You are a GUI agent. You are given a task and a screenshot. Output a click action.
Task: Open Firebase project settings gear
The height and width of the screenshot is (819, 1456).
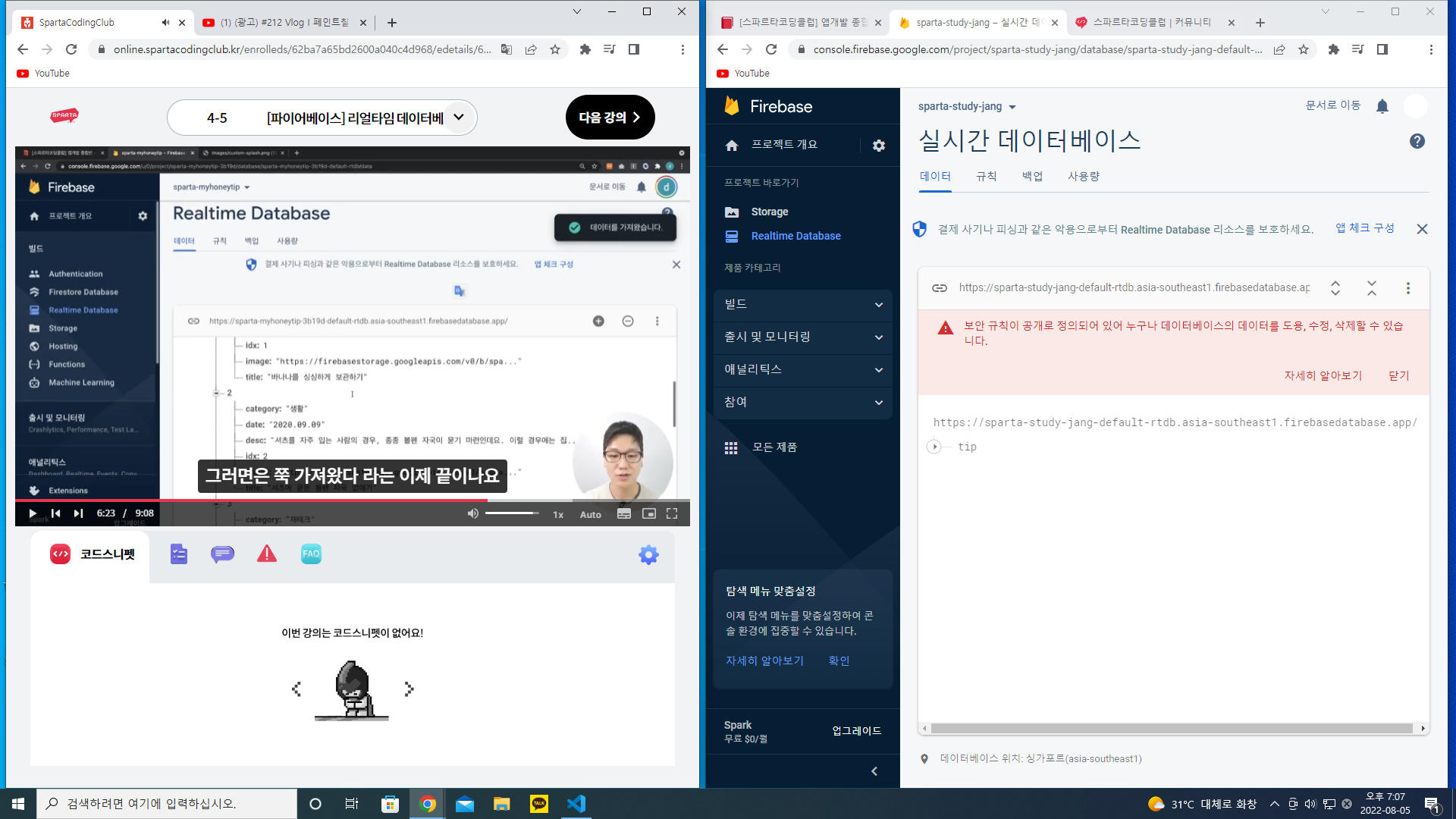pyautogui.click(x=879, y=146)
